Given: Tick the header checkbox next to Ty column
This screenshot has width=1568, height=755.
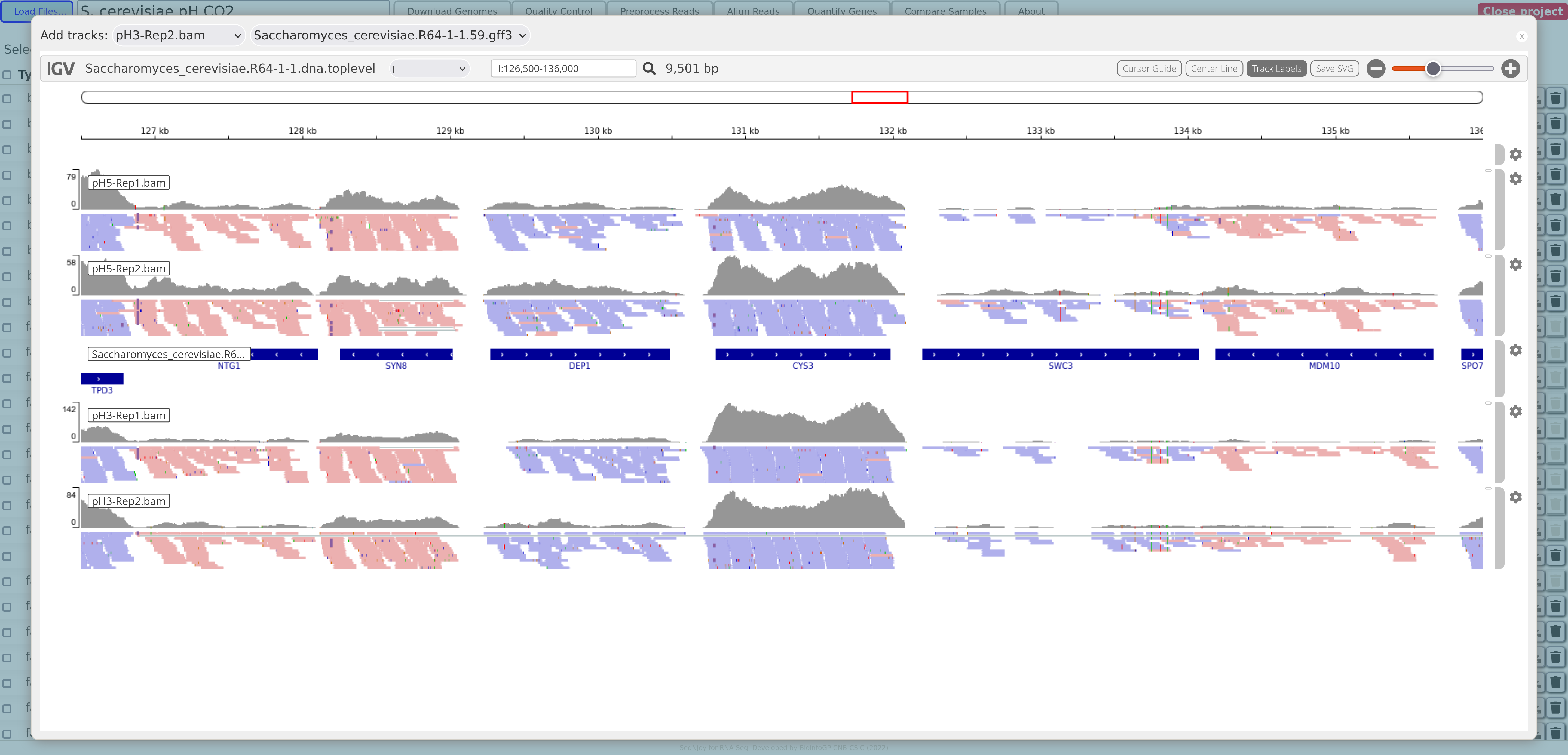Looking at the screenshot, I should (x=7, y=75).
